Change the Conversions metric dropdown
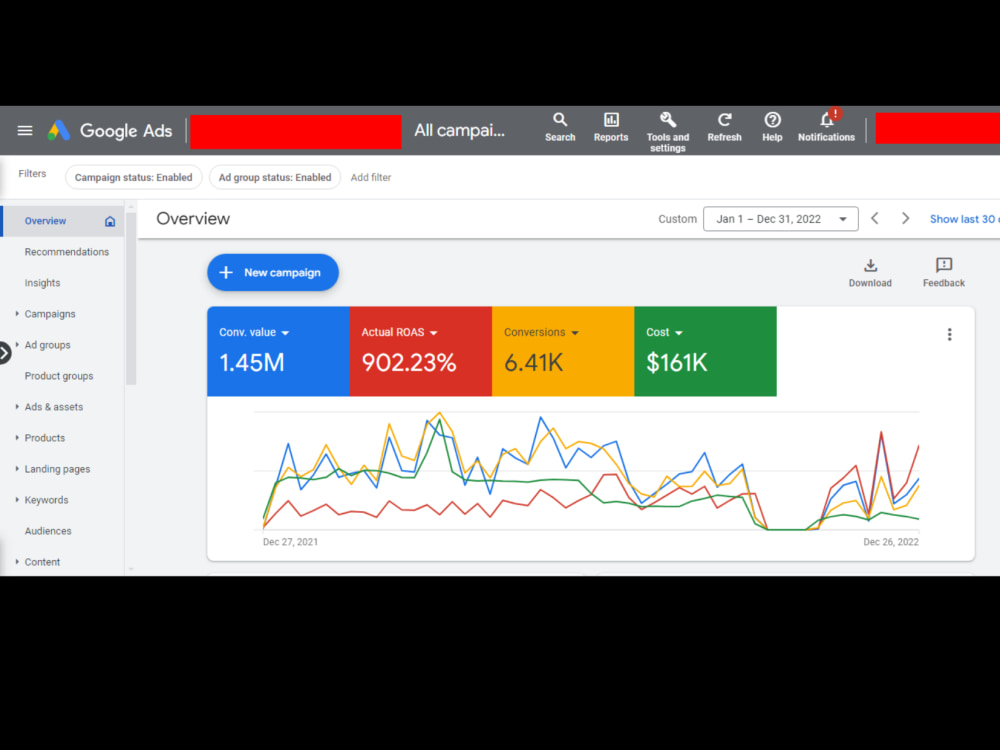The width and height of the screenshot is (1000, 750). pos(541,332)
